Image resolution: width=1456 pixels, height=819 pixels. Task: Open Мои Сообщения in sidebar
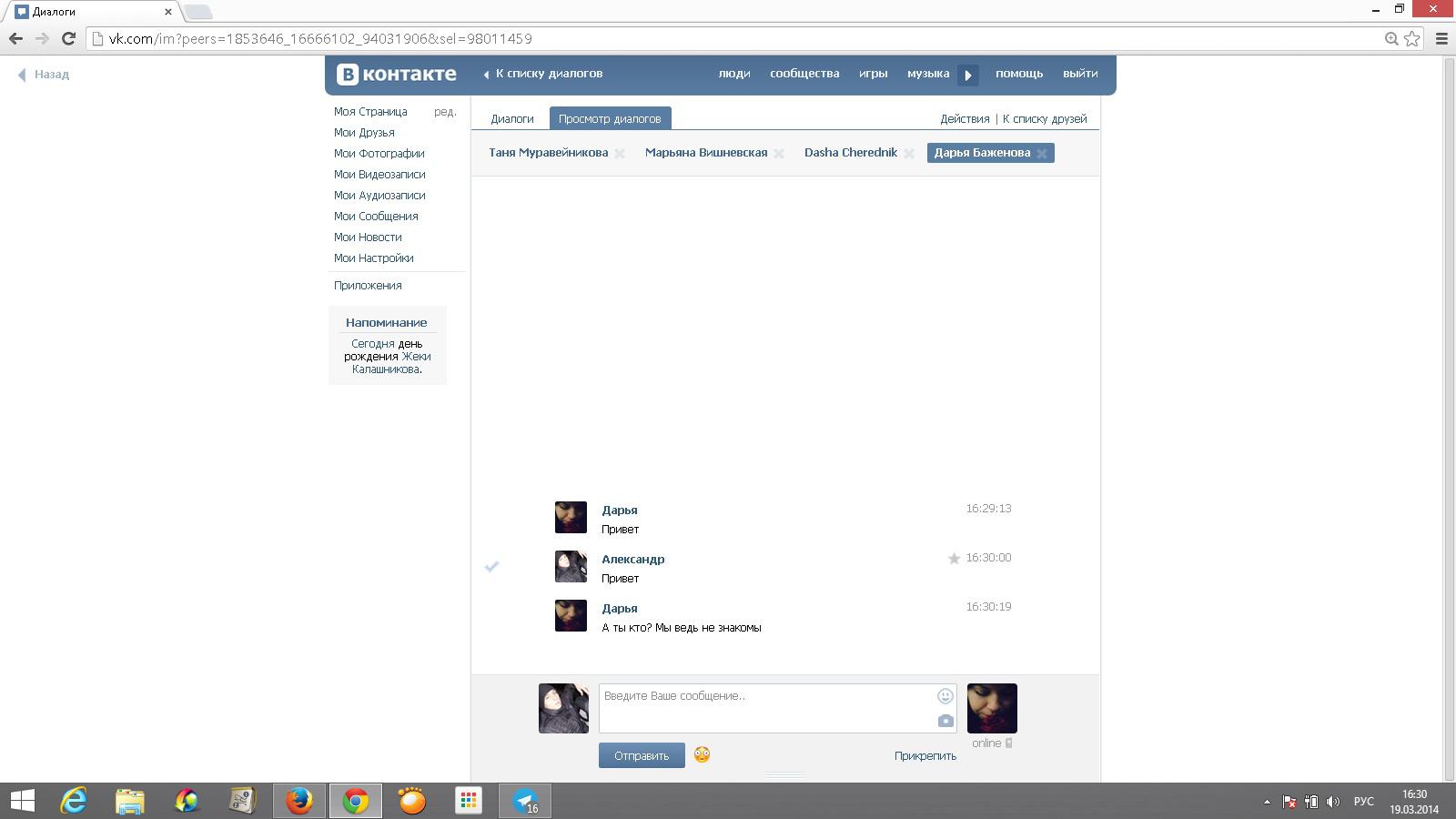(376, 217)
